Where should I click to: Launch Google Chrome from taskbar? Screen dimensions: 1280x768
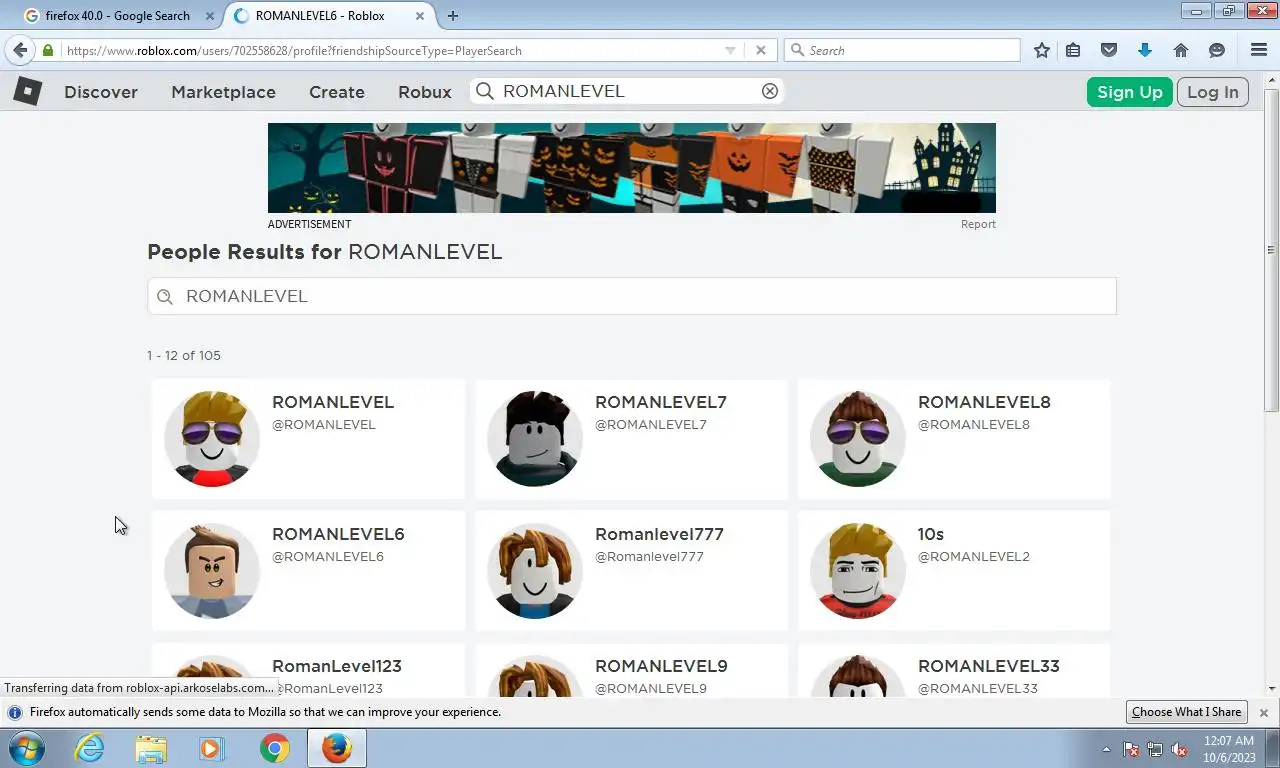(x=275, y=748)
